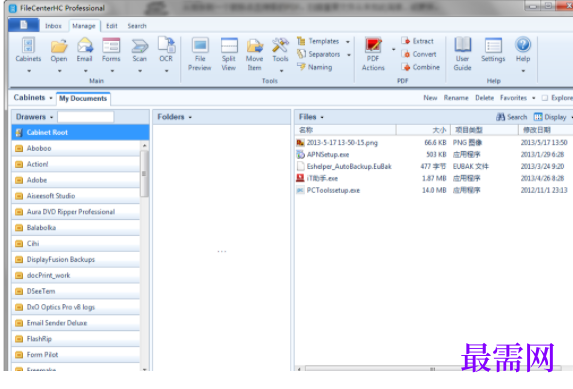This screenshot has height=389, width=573.
Task: Select the Aiseesoft Studio drawer
Action: (x=76, y=196)
